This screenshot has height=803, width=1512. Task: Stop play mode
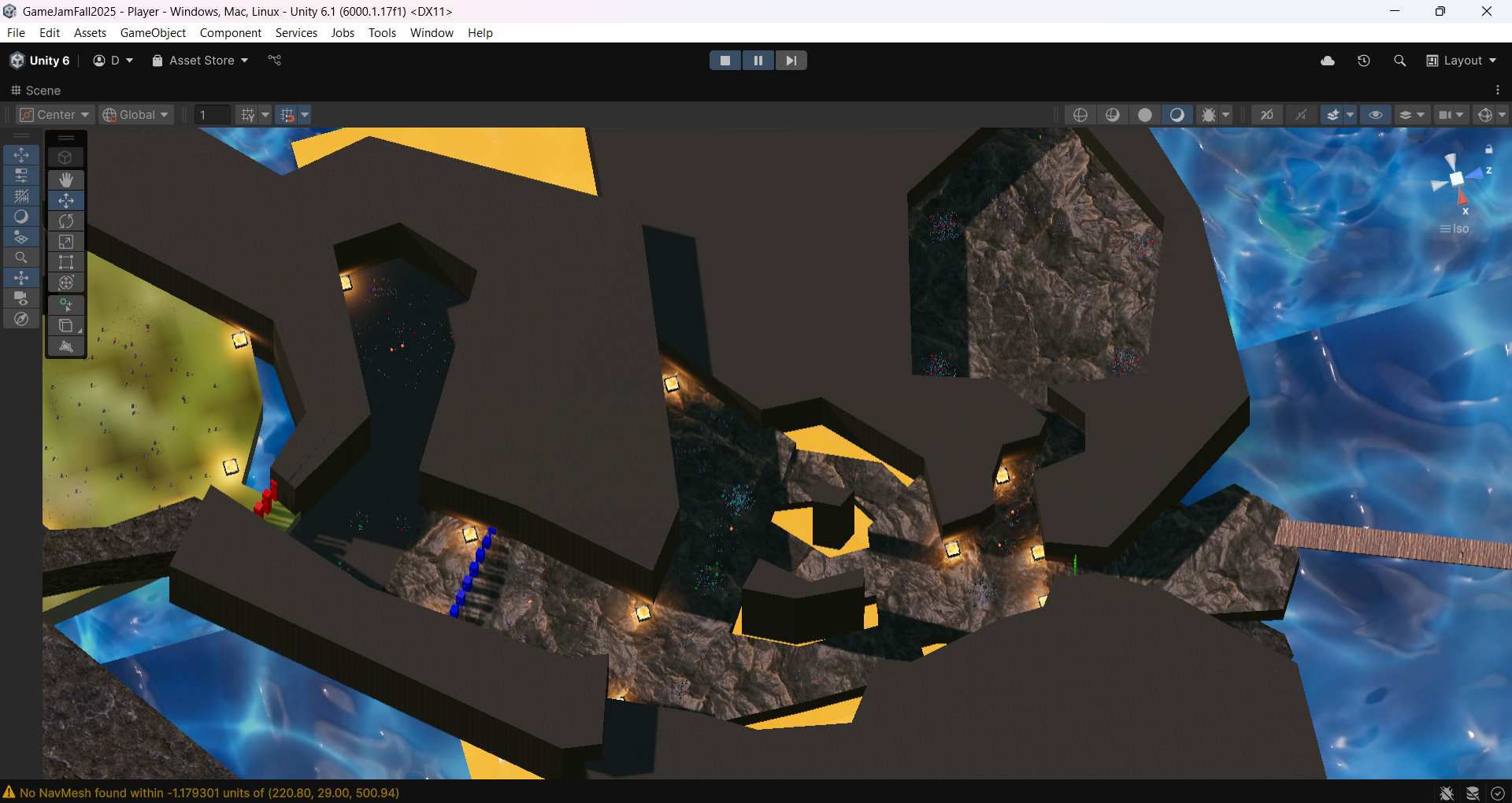pyautogui.click(x=725, y=61)
